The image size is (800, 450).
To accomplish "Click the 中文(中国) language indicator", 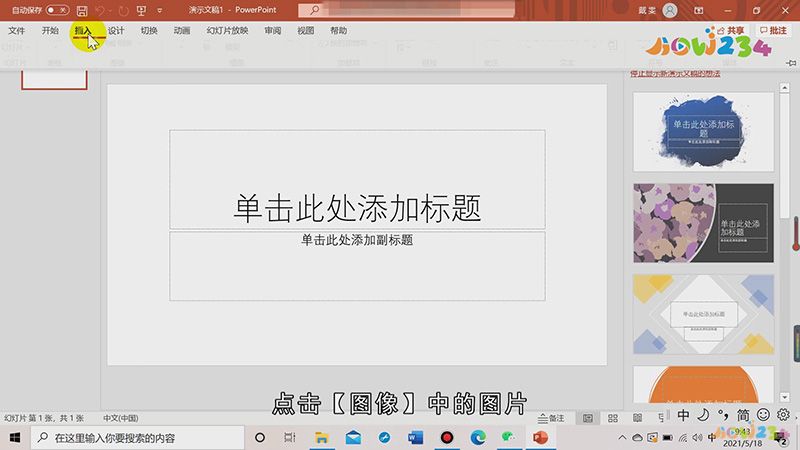I will 120,418.
